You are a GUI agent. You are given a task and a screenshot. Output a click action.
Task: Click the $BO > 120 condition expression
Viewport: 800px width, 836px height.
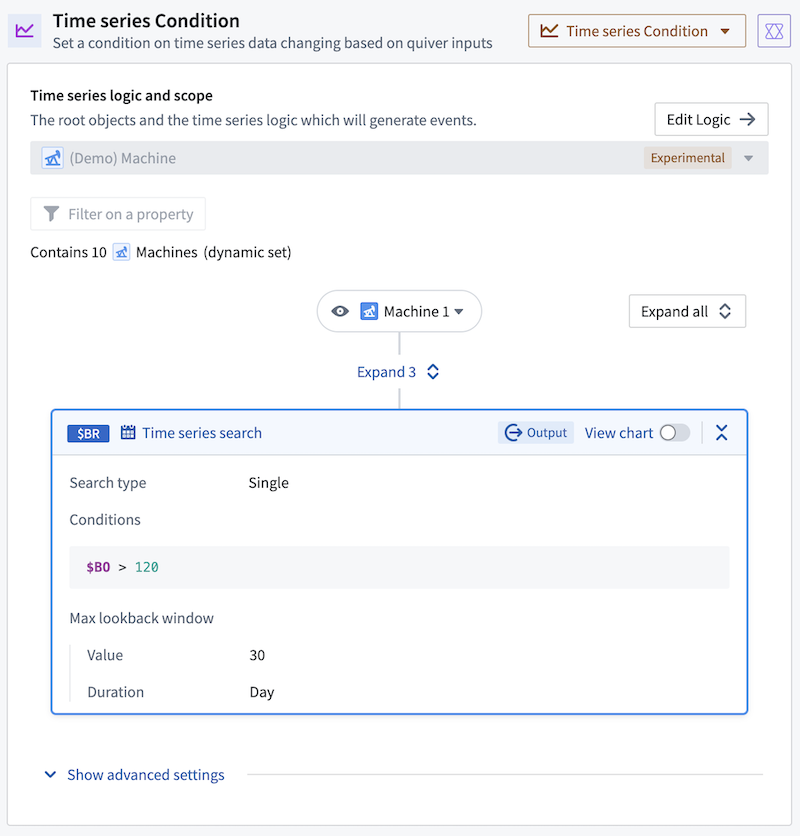click(123, 567)
